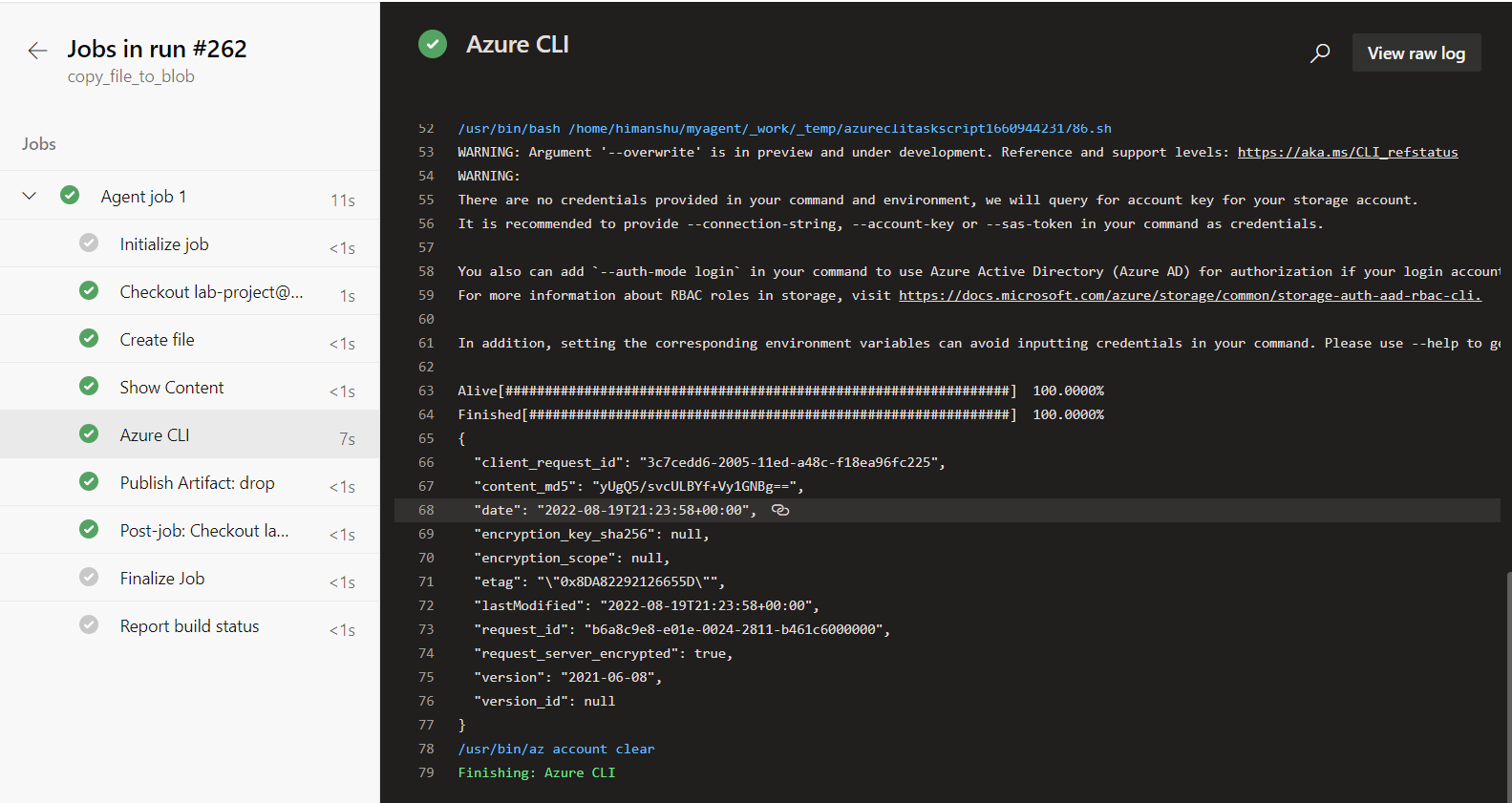Click the green check icon beside Create file
The height and width of the screenshot is (803, 1512).
89,338
